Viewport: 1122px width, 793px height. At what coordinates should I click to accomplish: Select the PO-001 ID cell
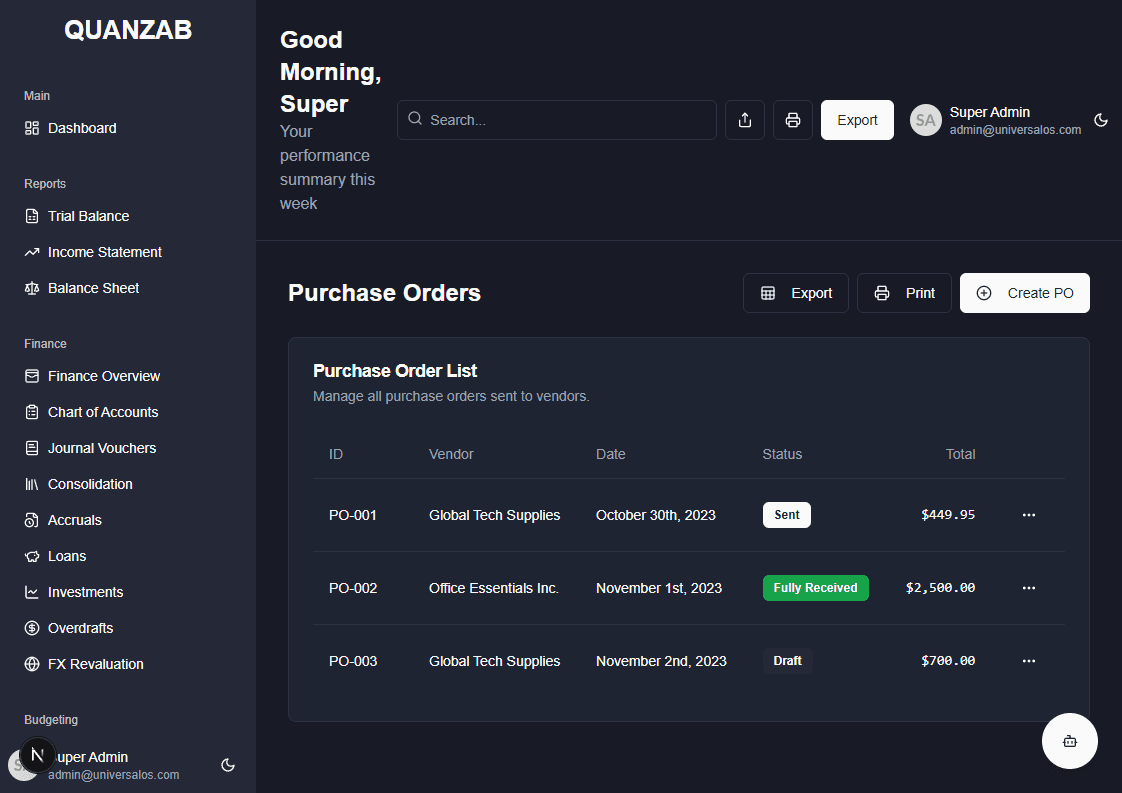[x=353, y=515]
